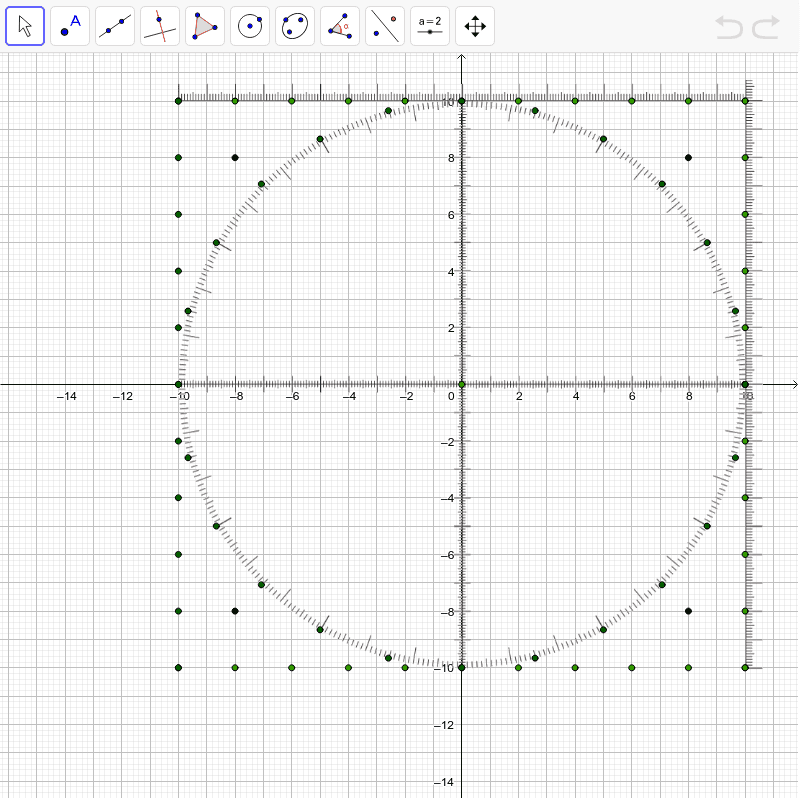Open the Slider tool labeled a=2
Viewport: 800px width, 800px height.
pyautogui.click(x=429, y=25)
